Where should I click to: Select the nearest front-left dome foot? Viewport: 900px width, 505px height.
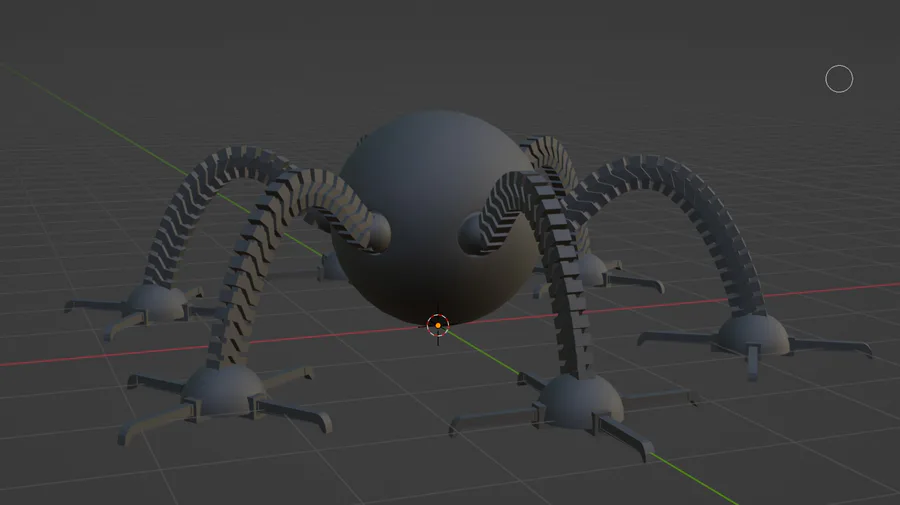[223, 390]
